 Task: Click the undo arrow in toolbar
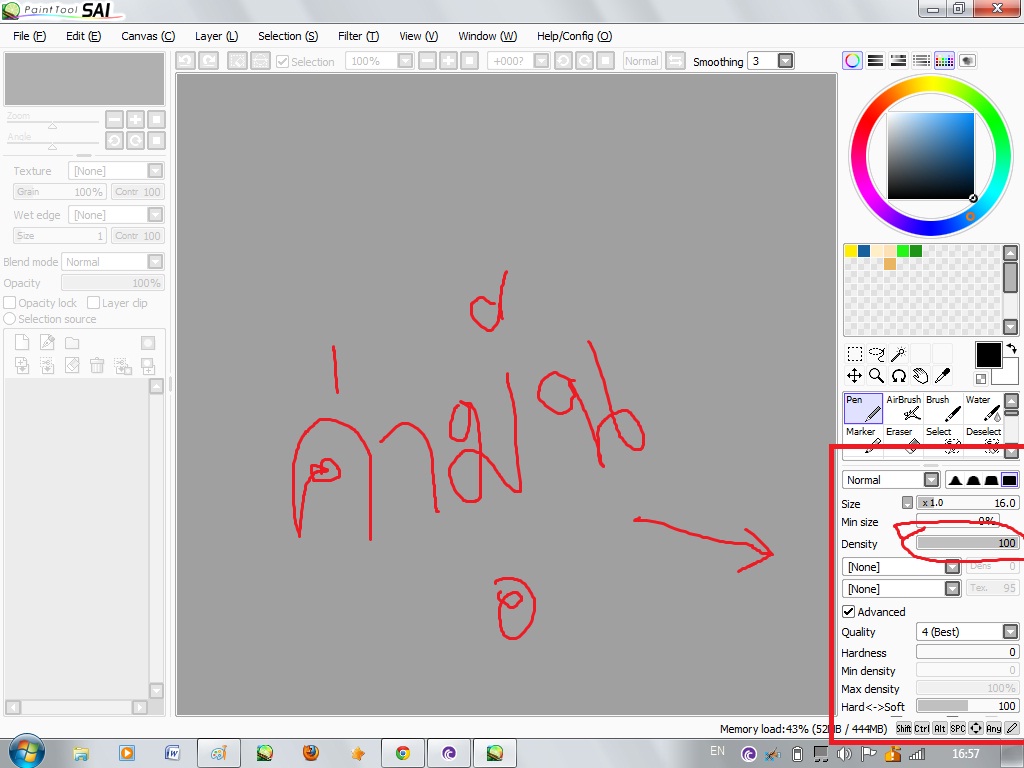[185, 61]
